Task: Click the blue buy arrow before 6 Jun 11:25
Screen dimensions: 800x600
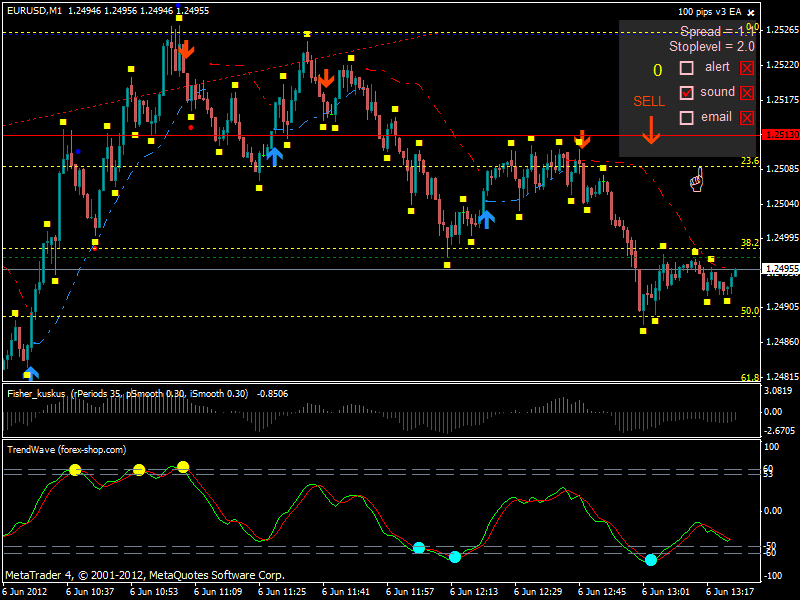Action: pyautogui.click(x=274, y=157)
